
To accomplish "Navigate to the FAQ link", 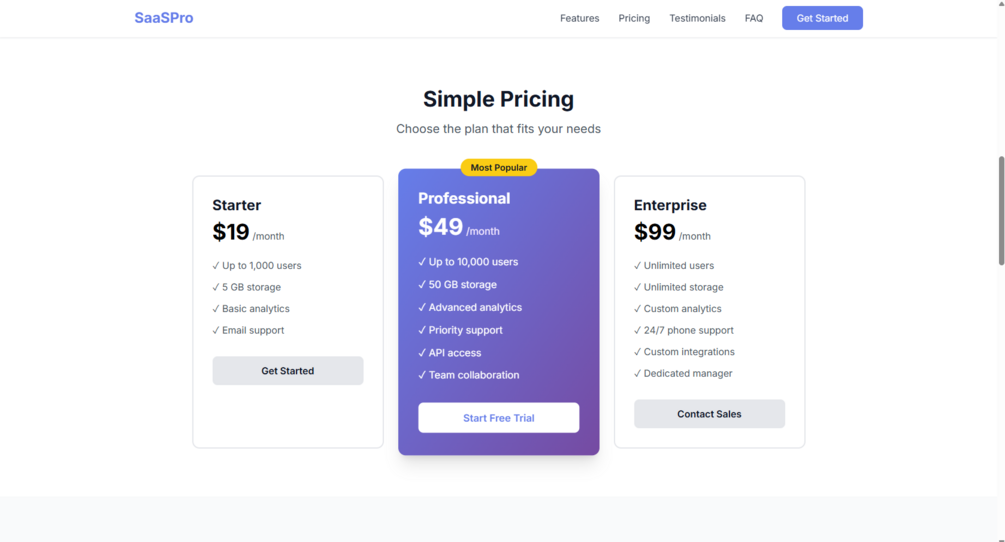I will [754, 18].
